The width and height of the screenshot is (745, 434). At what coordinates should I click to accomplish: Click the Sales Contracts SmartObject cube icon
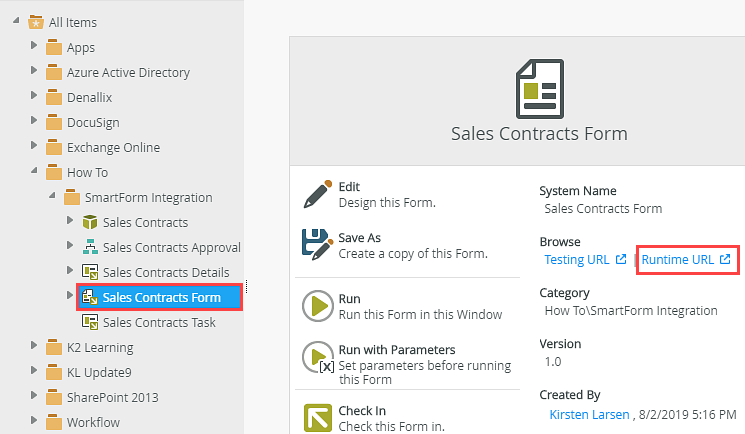pos(90,222)
